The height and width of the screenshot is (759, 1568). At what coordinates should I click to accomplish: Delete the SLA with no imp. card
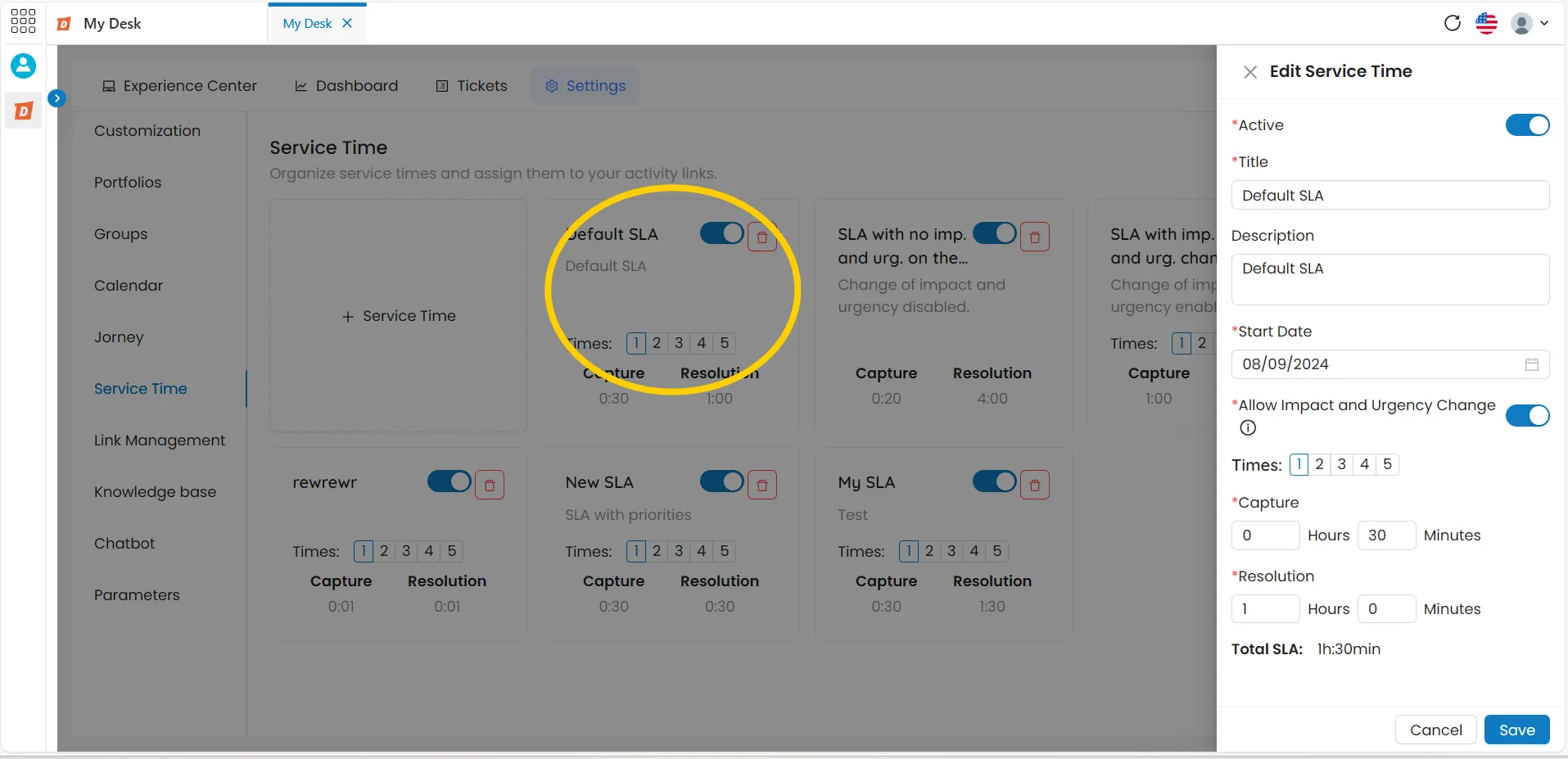click(x=1035, y=237)
